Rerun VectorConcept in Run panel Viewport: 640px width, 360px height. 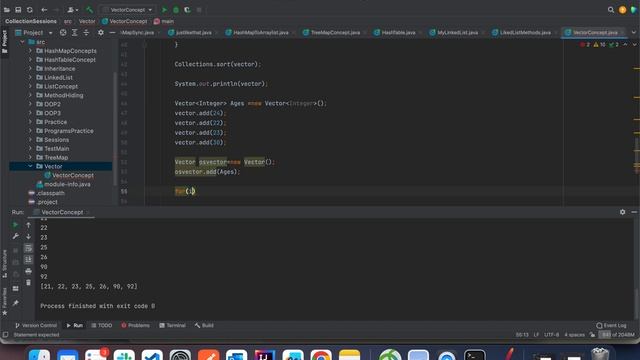pyautogui.click(x=16, y=225)
